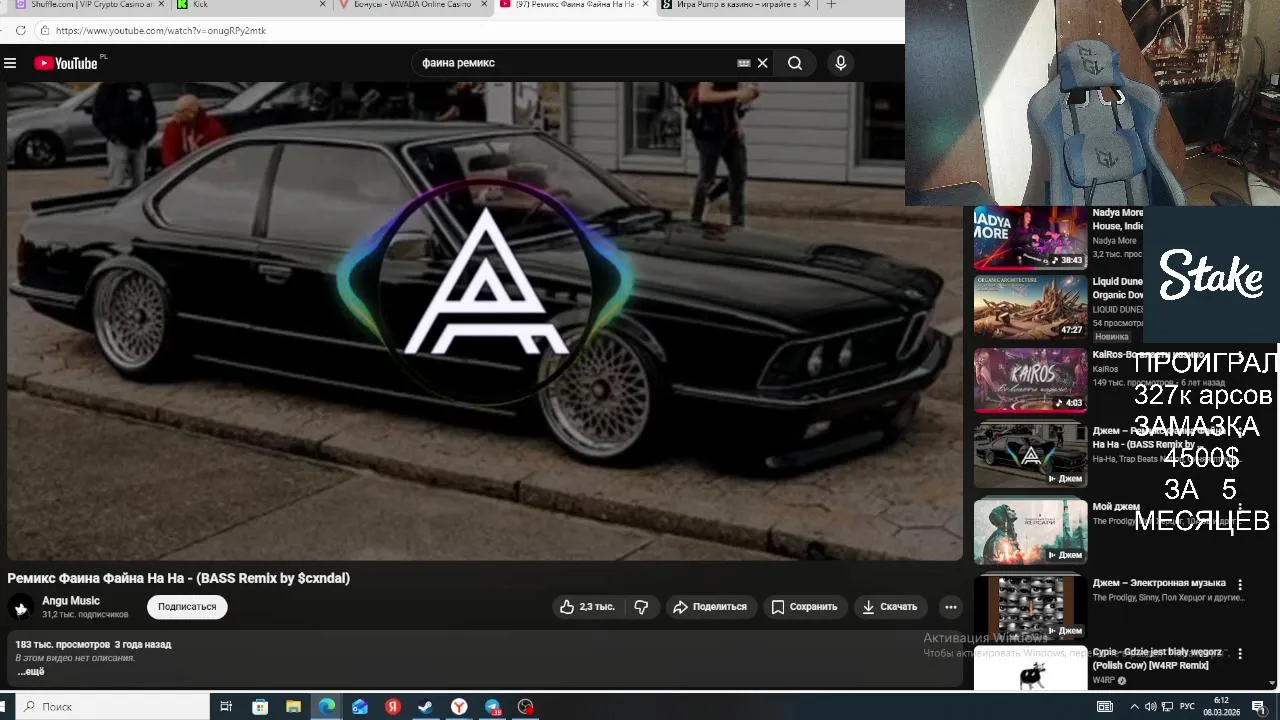Share the video via Поделиться
This screenshot has height=720, width=1280.
710,607
